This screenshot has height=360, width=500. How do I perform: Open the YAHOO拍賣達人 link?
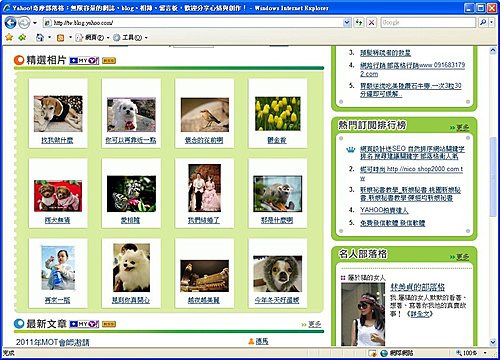point(384,210)
